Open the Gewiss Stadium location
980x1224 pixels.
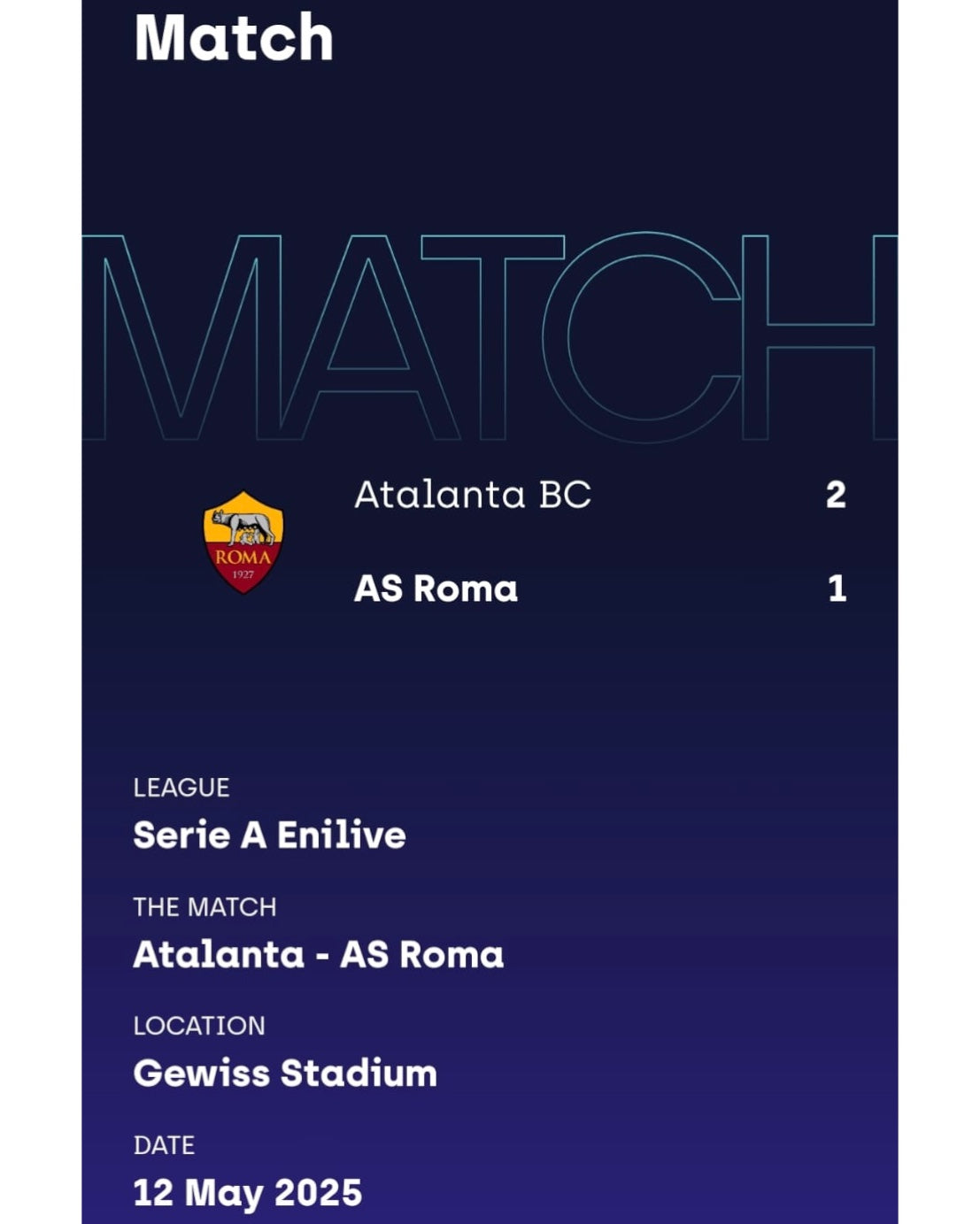click(285, 1073)
